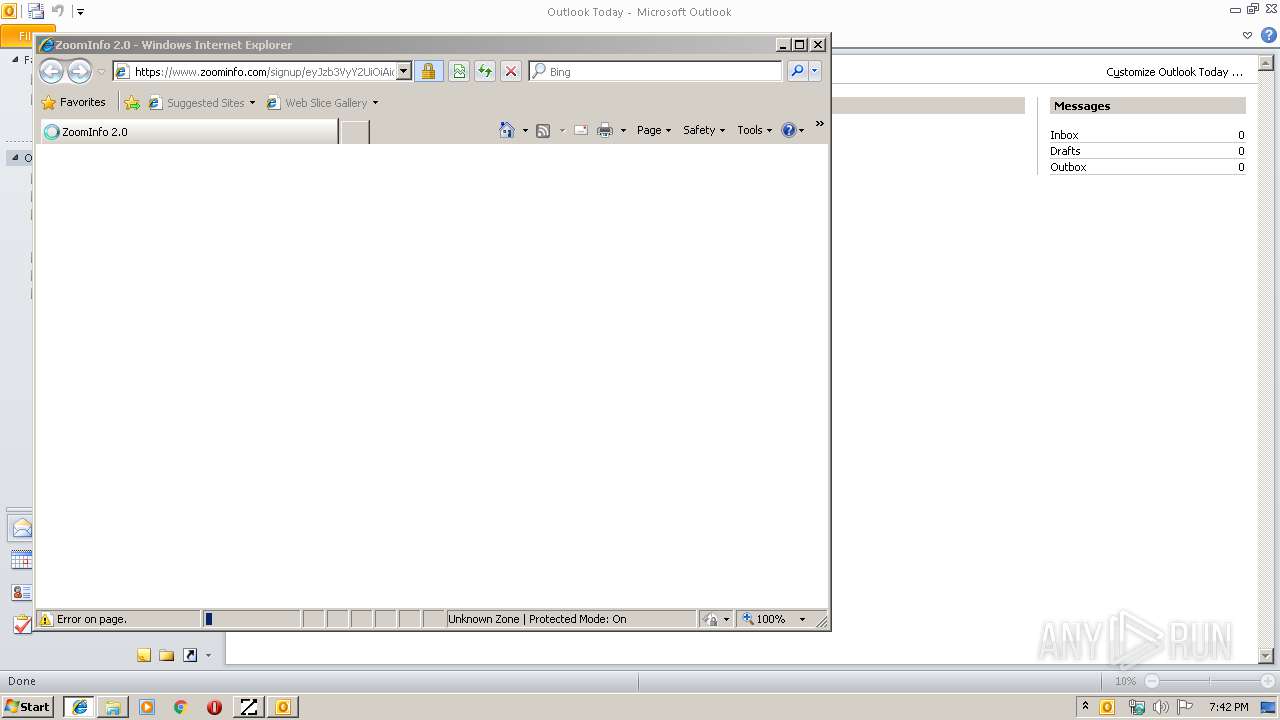Click the Read Mail envelope icon
The height and width of the screenshot is (720, 1280).
(580, 130)
